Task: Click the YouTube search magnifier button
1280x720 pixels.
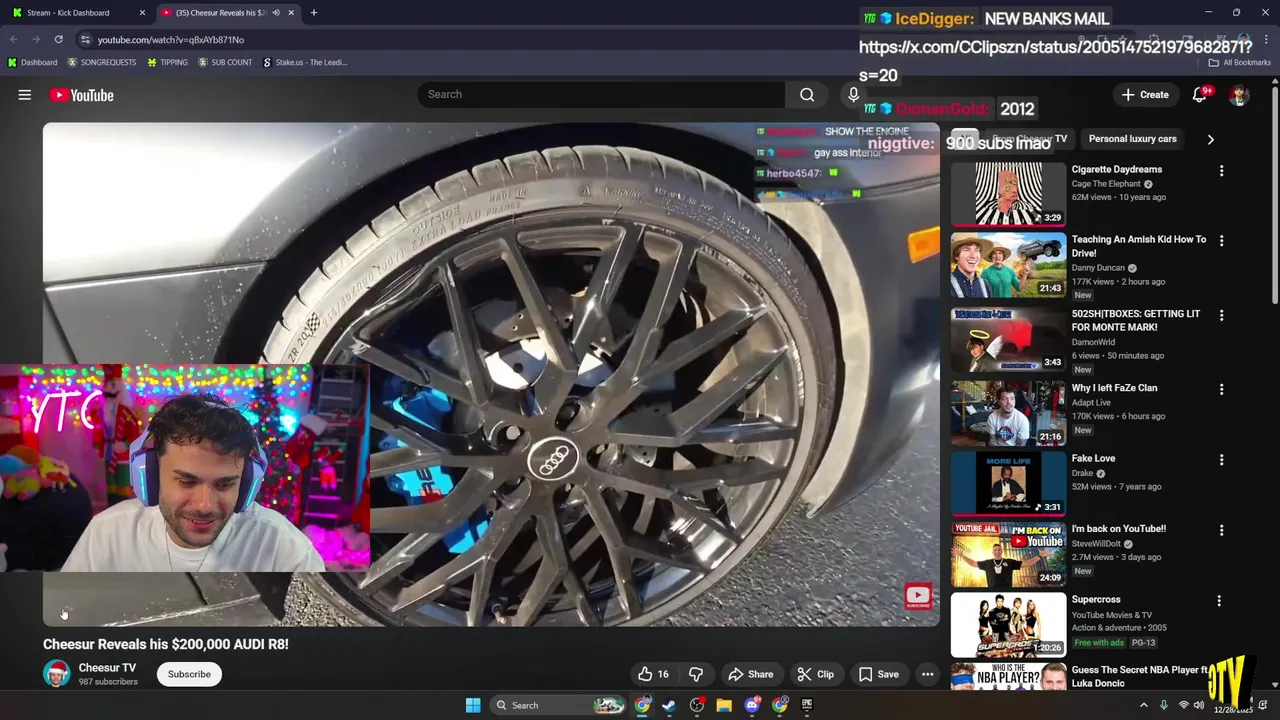Action: click(x=807, y=95)
